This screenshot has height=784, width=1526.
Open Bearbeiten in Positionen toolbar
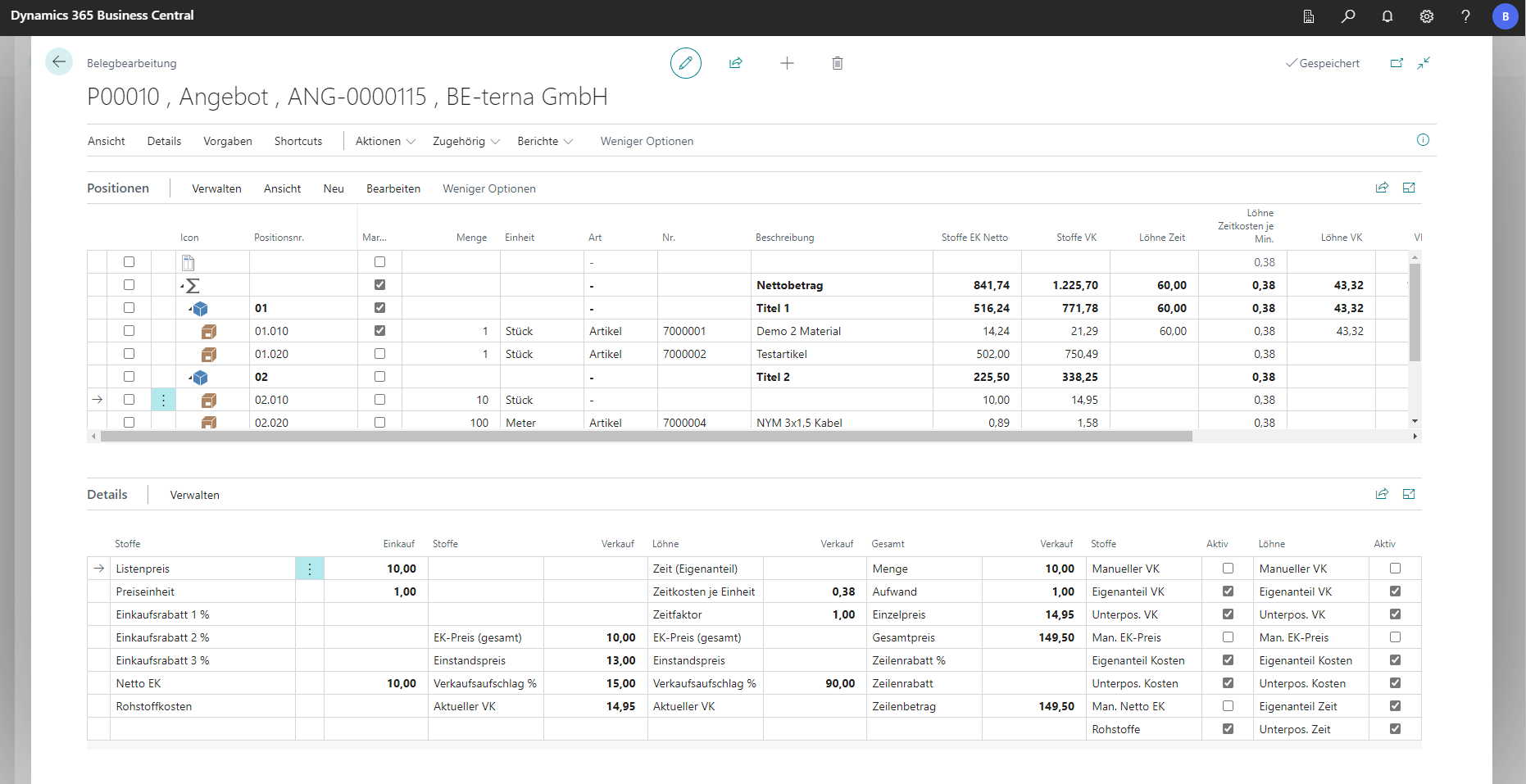point(393,189)
